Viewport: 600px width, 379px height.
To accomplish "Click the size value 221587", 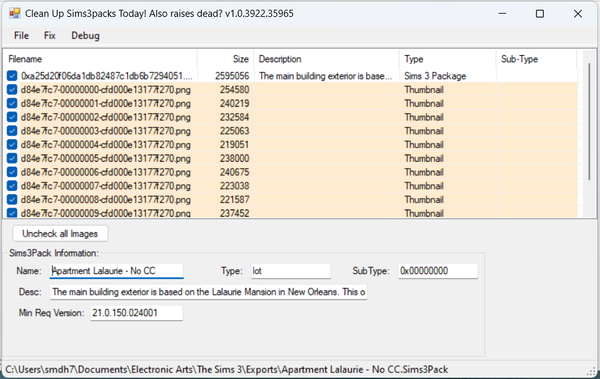I will pyautogui.click(x=234, y=199).
